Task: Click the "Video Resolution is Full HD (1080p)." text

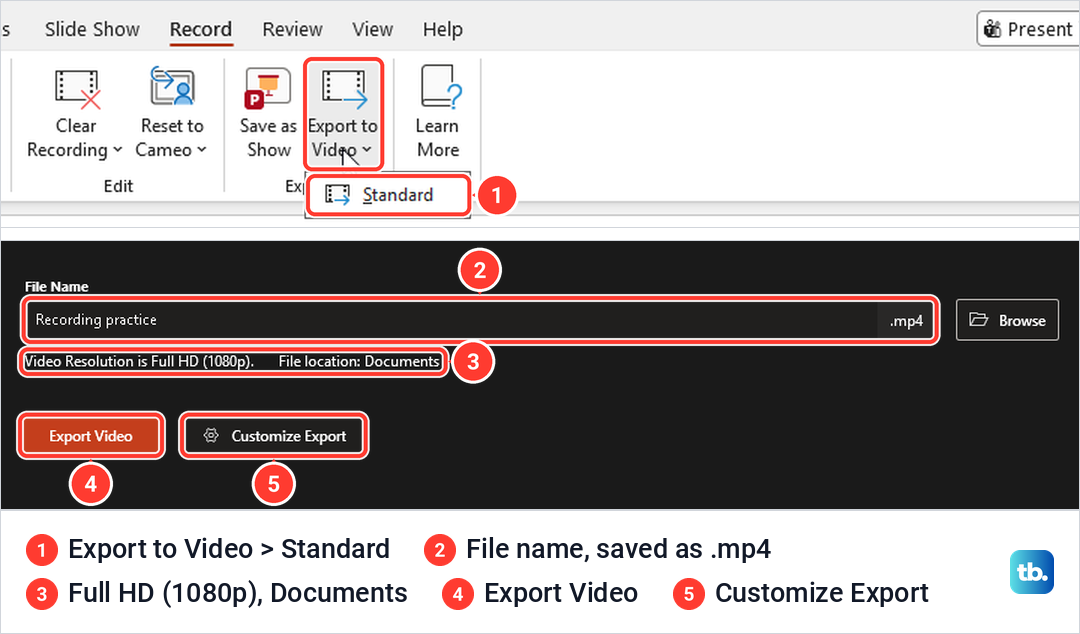Action: (x=139, y=361)
